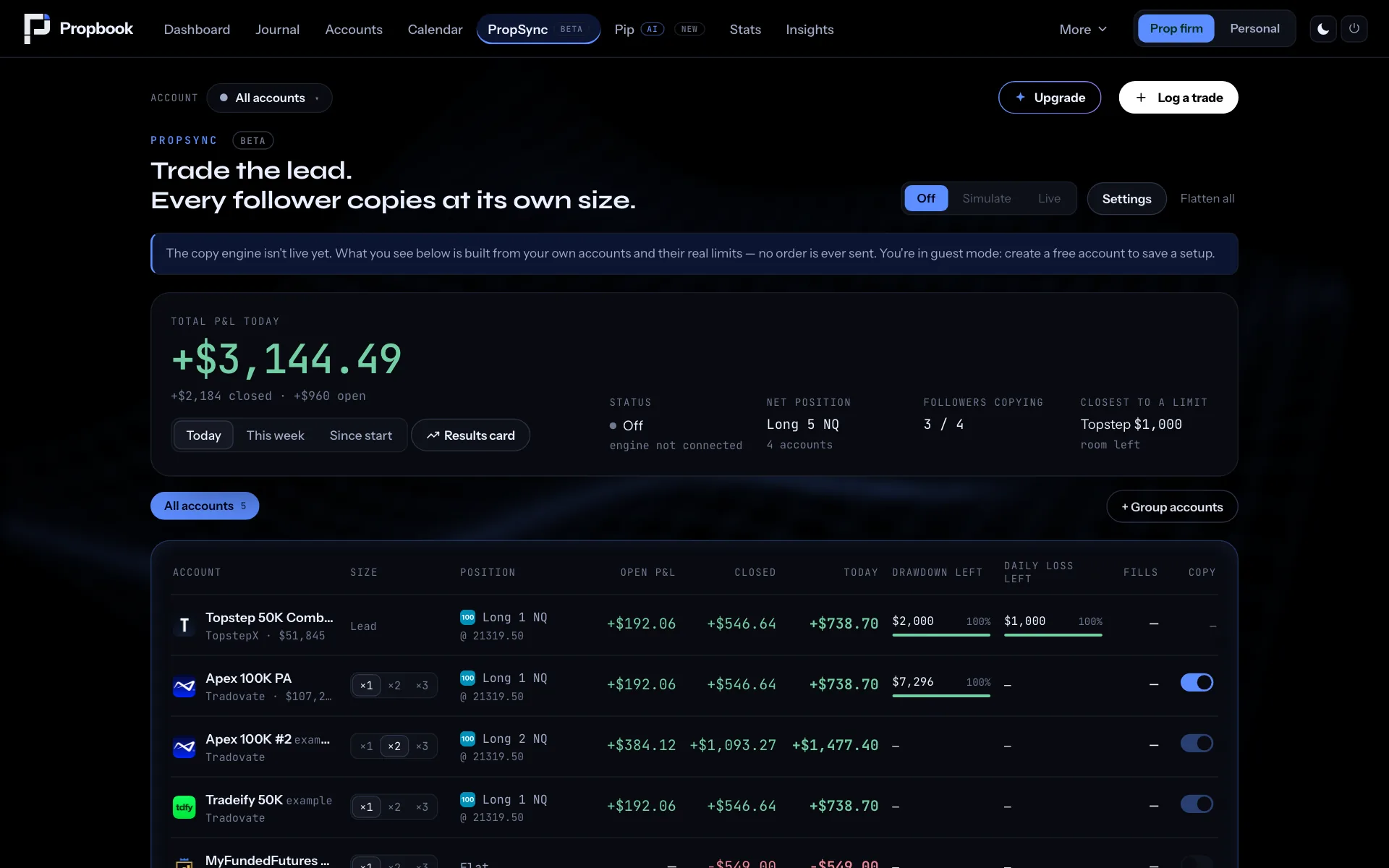
Task: Toggle dark mode moon icon
Action: (x=1323, y=29)
